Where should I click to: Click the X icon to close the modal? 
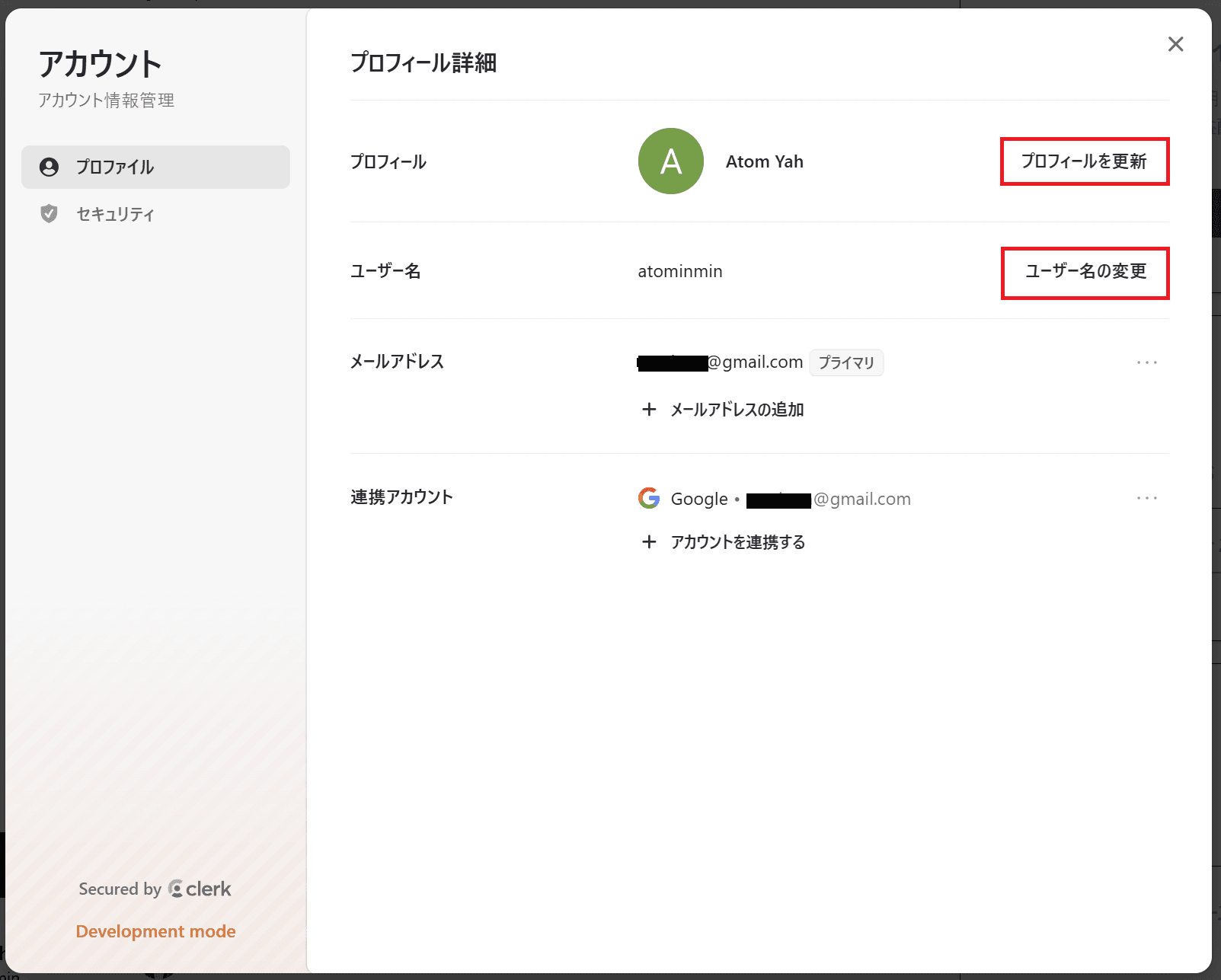(x=1176, y=44)
